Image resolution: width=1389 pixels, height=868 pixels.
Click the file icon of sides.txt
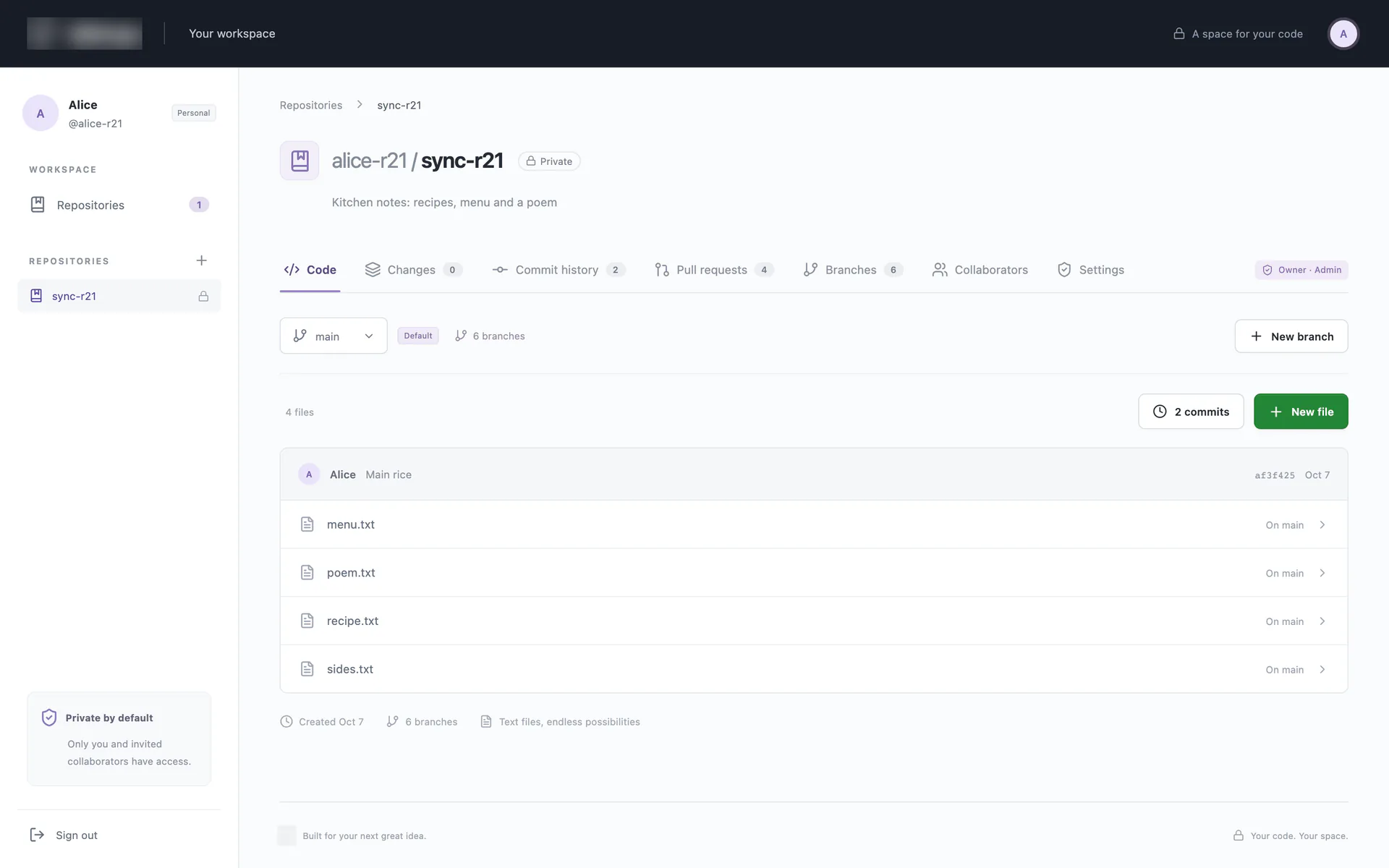pyautogui.click(x=307, y=669)
